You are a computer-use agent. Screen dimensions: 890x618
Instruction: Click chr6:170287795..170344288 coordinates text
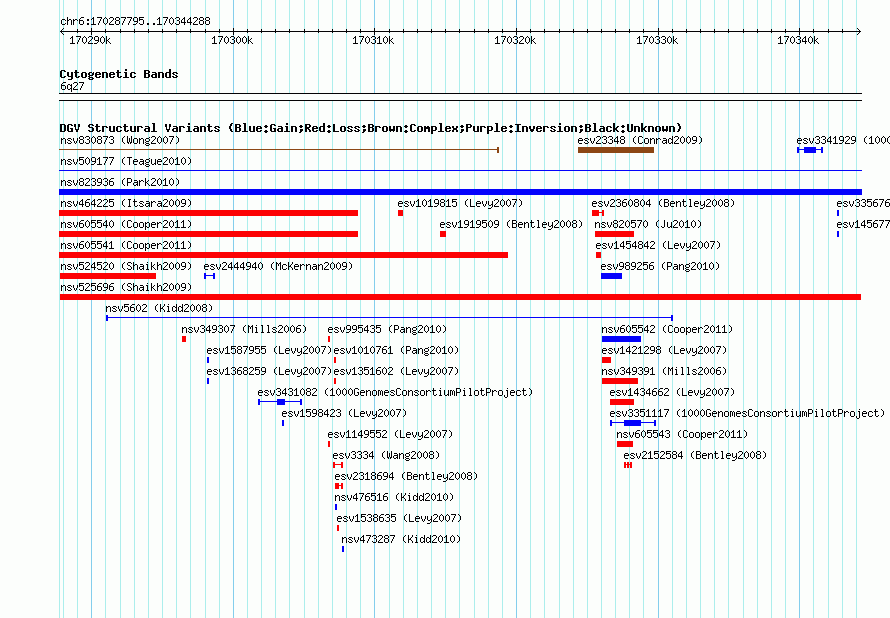pyautogui.click(x=135, y=21)
